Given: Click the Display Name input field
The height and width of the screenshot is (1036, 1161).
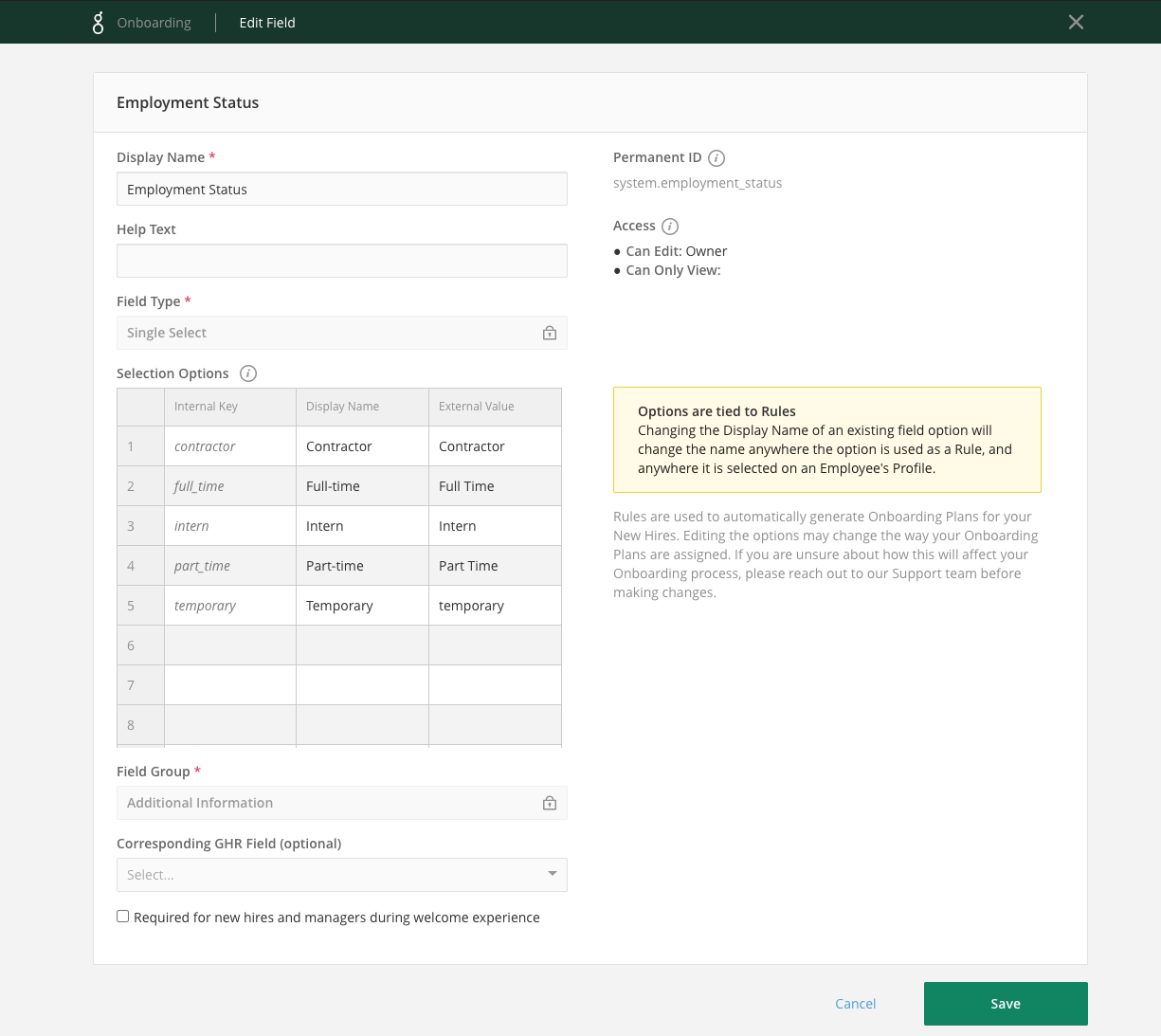Looking at the screenshot, I should click(x=341, y=190).
